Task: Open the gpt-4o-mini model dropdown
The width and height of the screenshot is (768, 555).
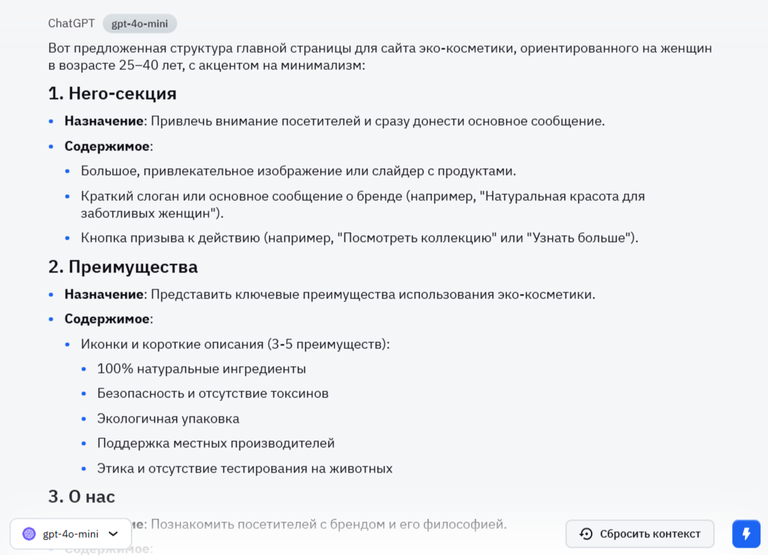Action: tap(71, 533)
